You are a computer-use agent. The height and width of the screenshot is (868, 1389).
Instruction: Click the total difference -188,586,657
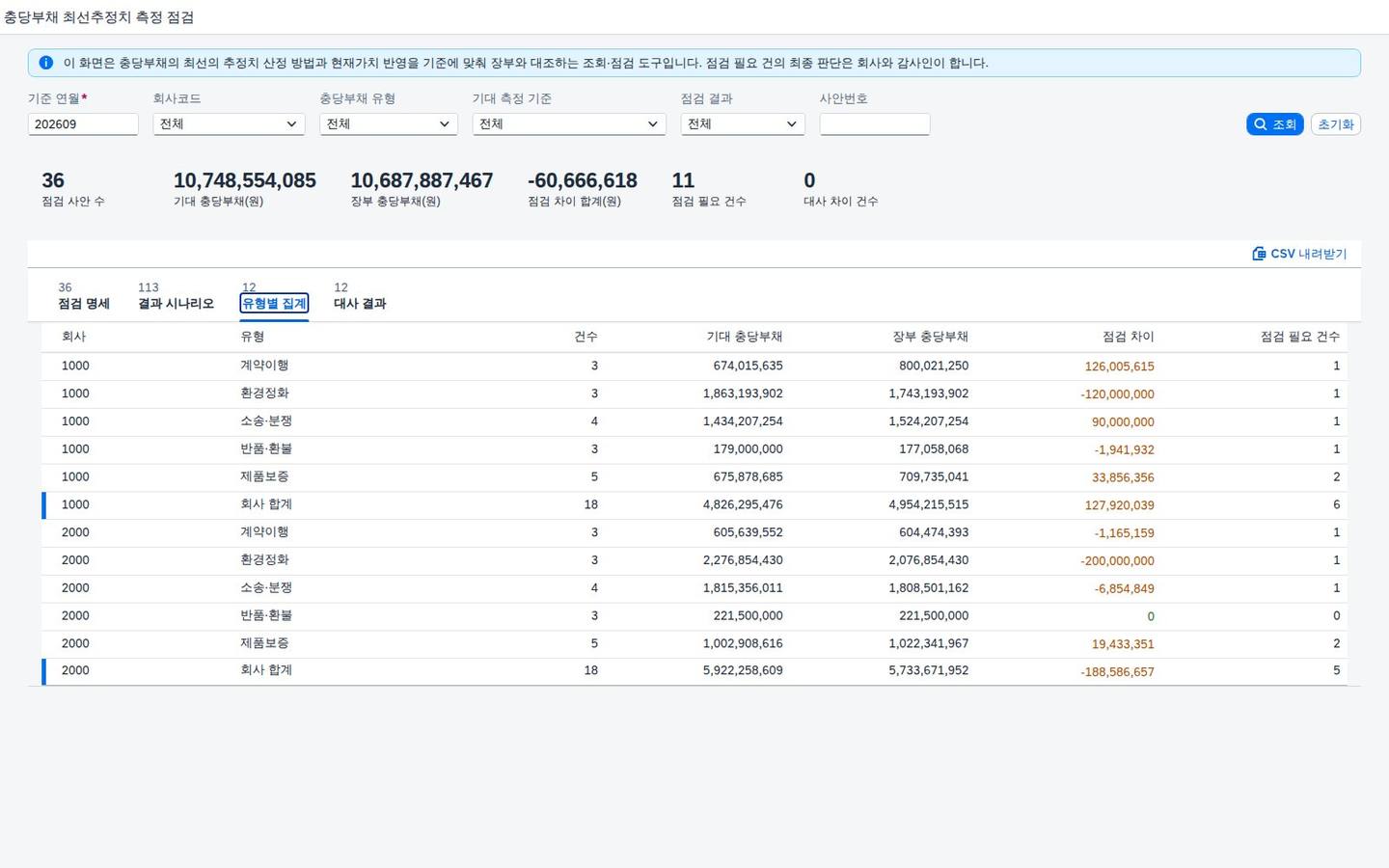coord(1117,671)
